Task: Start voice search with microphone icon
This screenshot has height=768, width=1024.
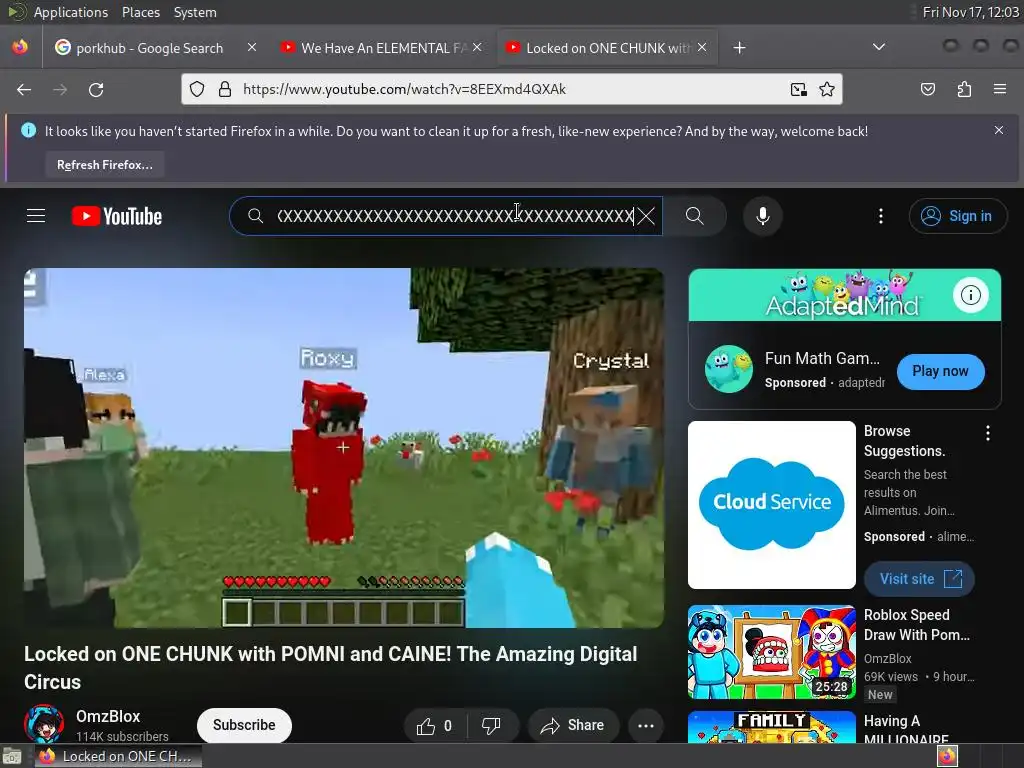Action: pyautogui.click(x=763, y=216)
